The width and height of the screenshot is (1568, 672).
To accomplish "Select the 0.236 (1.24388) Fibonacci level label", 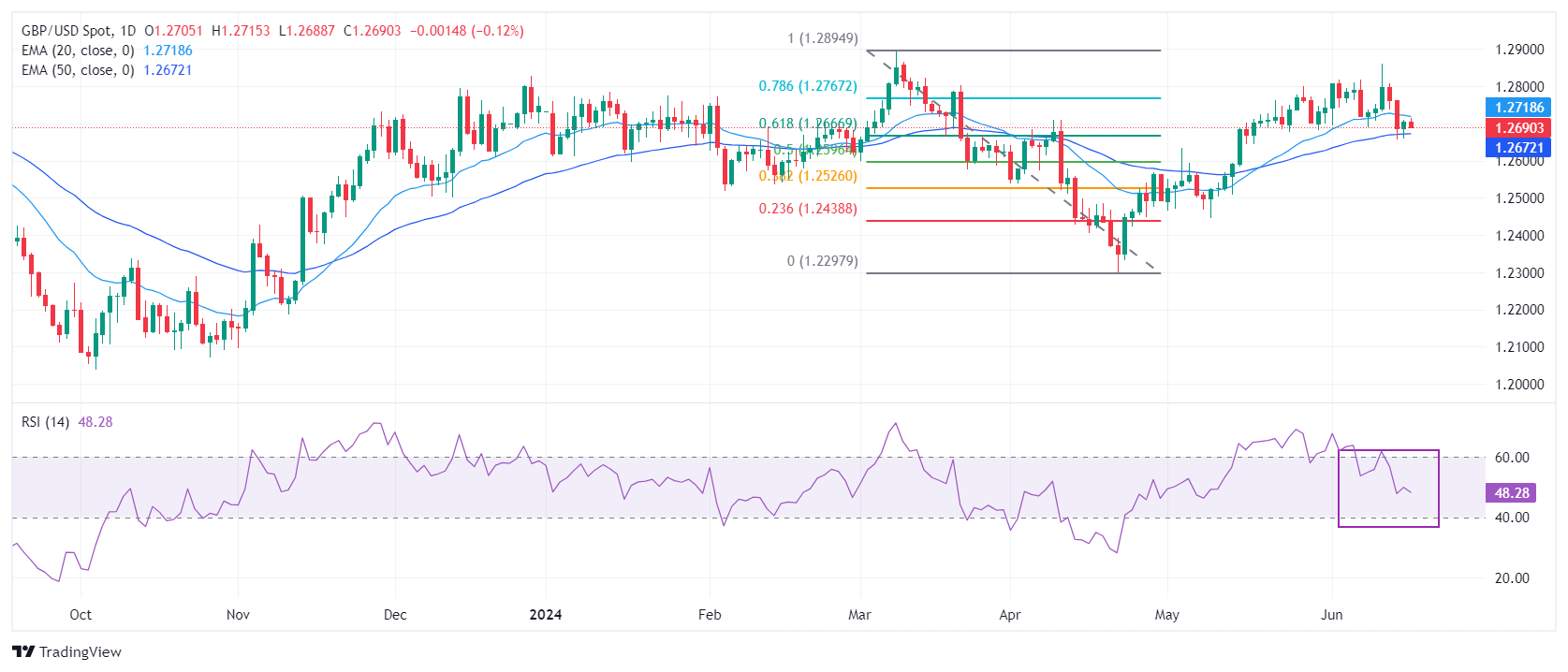I will tap(807, 209).
